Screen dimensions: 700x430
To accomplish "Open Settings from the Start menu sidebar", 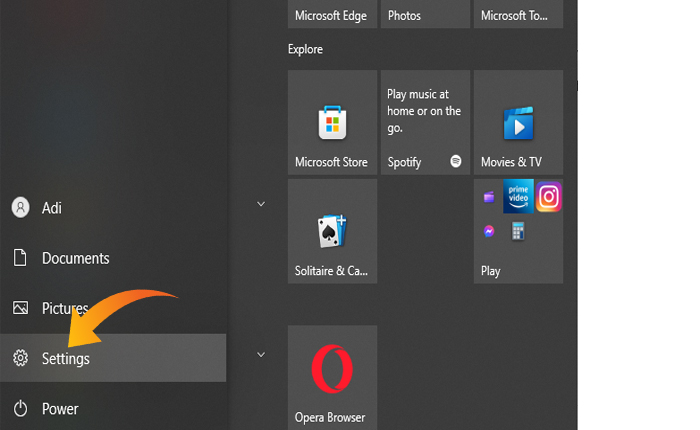I will [66, 358].
